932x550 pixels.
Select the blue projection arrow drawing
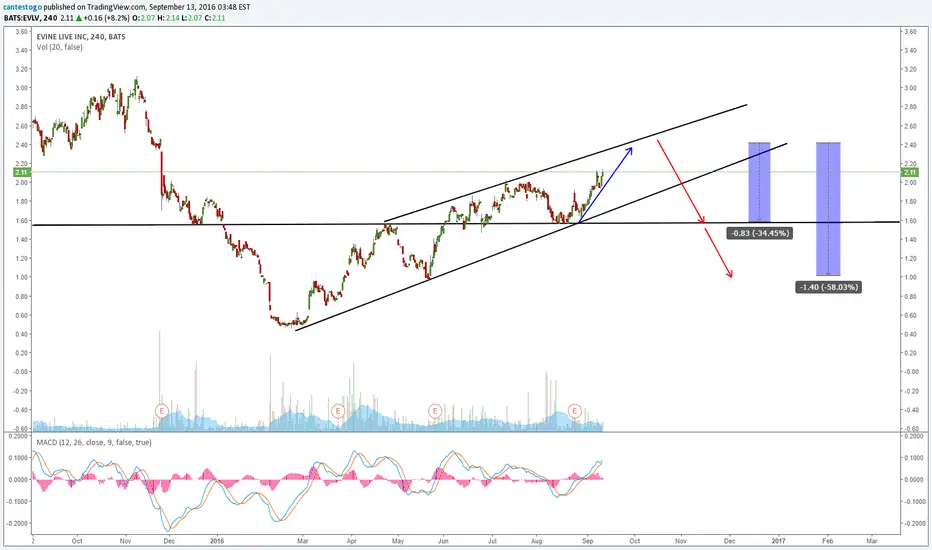tap(605, 184)
